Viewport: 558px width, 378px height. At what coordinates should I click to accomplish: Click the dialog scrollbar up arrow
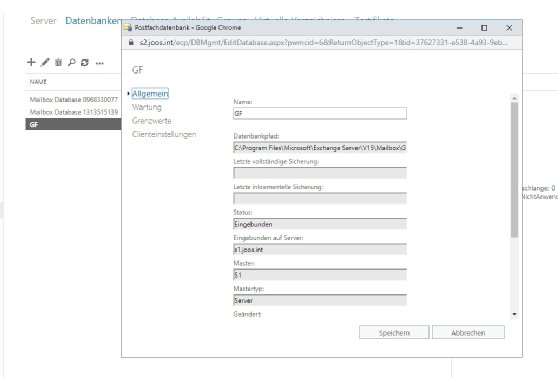point(514,98)
